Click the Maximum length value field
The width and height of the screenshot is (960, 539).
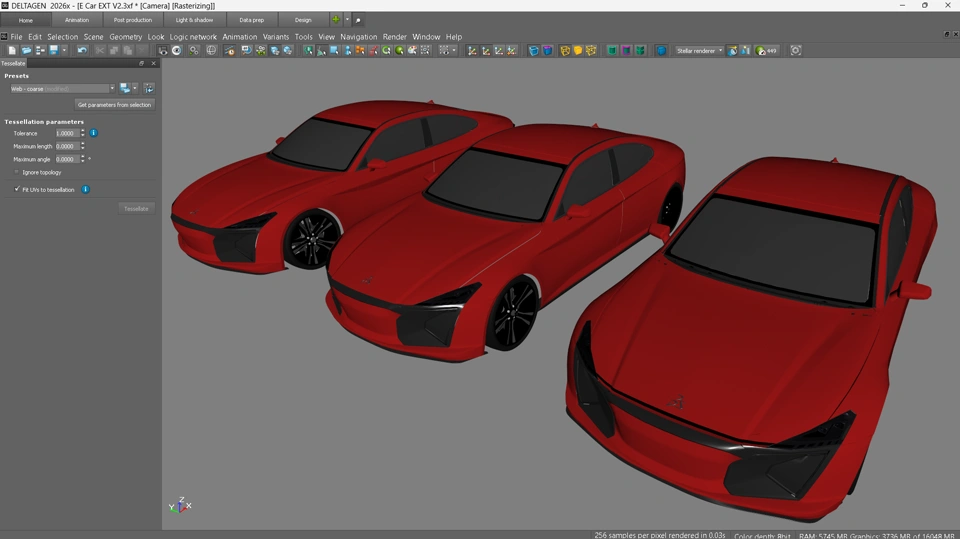click(x=67, y=146)
